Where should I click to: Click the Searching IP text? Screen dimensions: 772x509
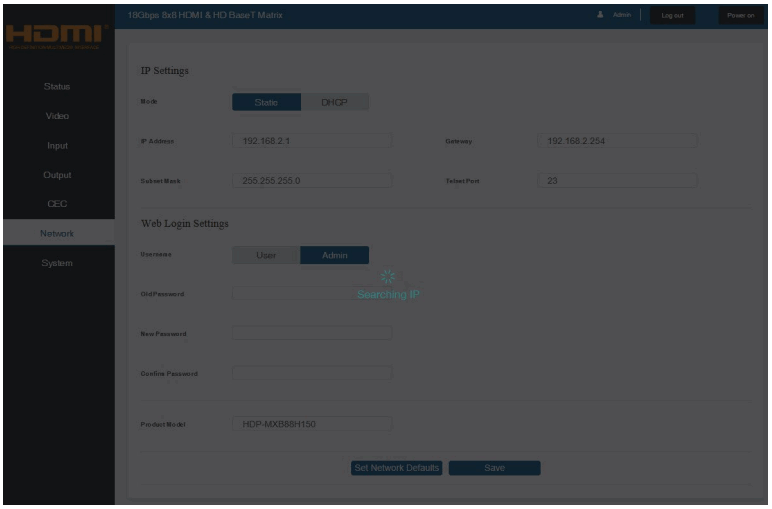tap(388, 294)
